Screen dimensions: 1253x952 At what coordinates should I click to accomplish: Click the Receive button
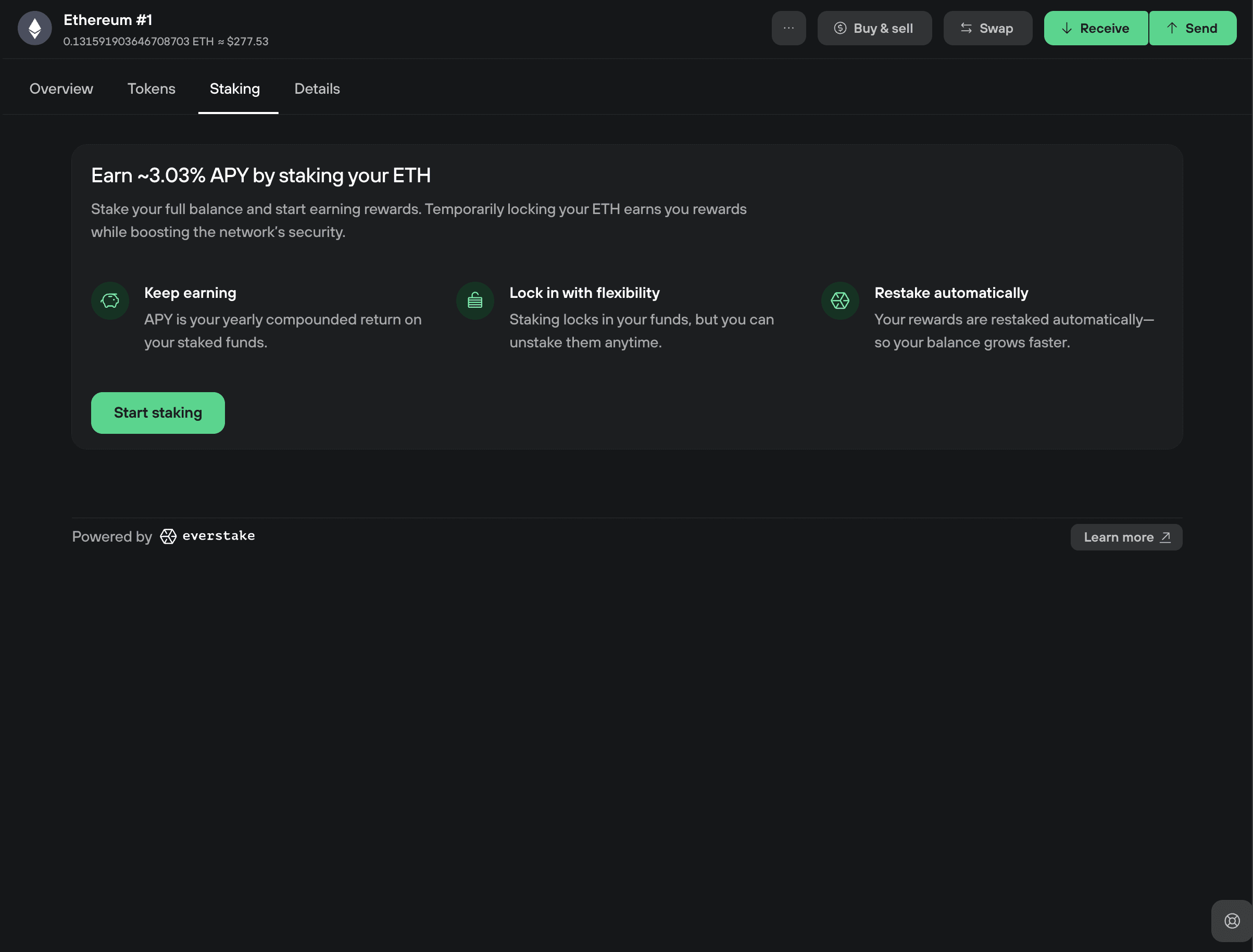[1095, 28]
